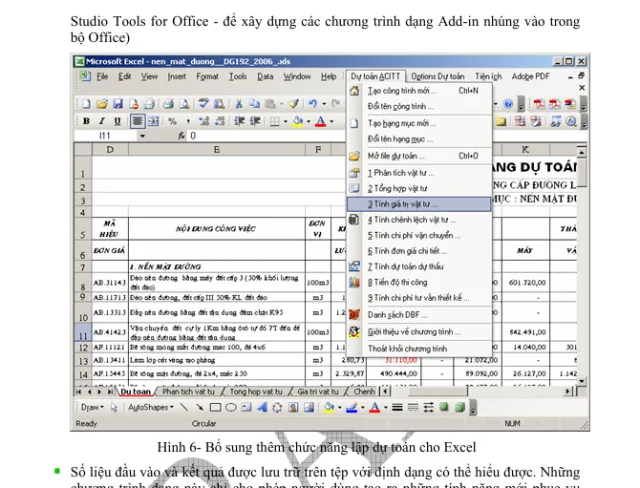Open the Borders dropdown arrow

tap(285, 121)
